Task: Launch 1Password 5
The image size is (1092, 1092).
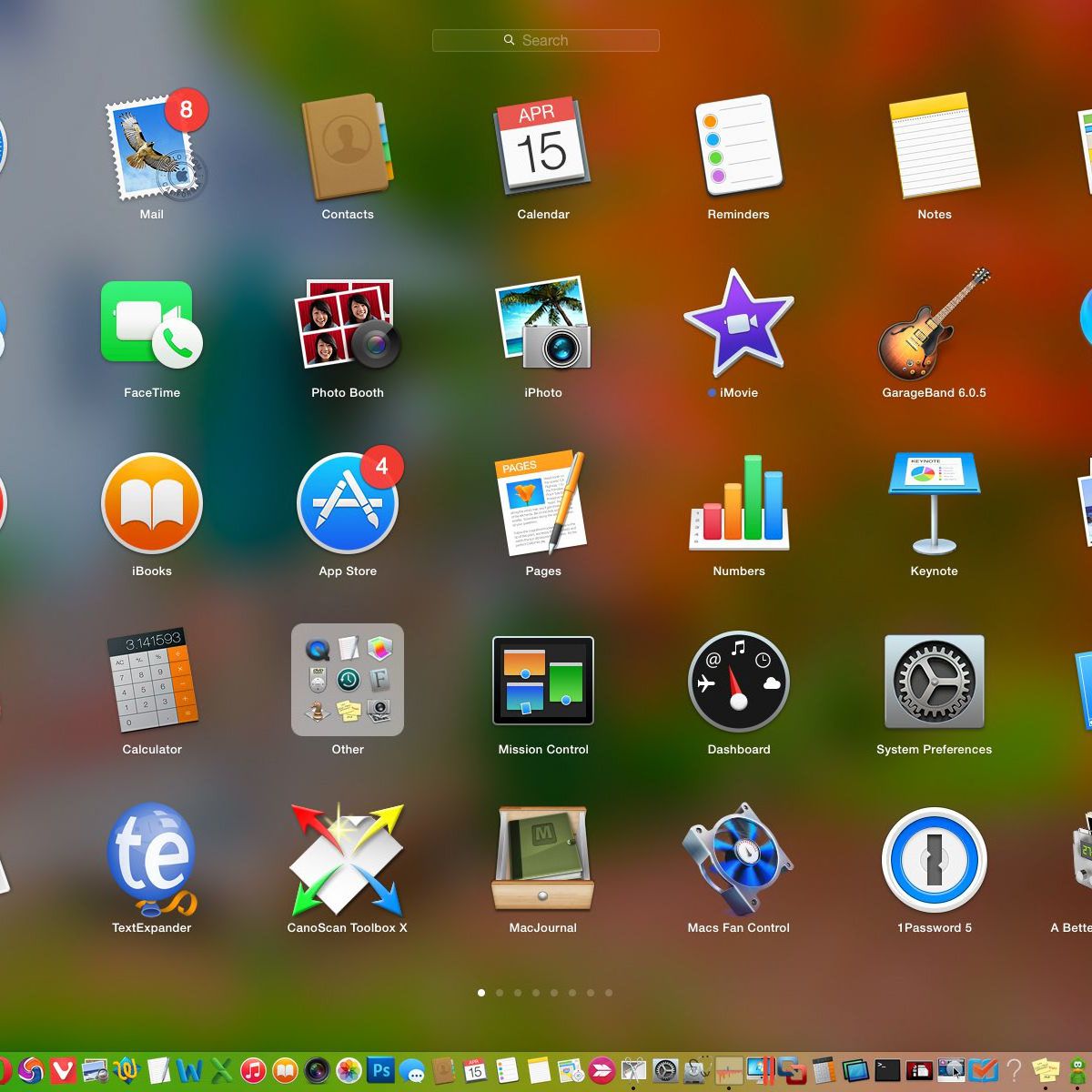Action: (x=934, y=859)
